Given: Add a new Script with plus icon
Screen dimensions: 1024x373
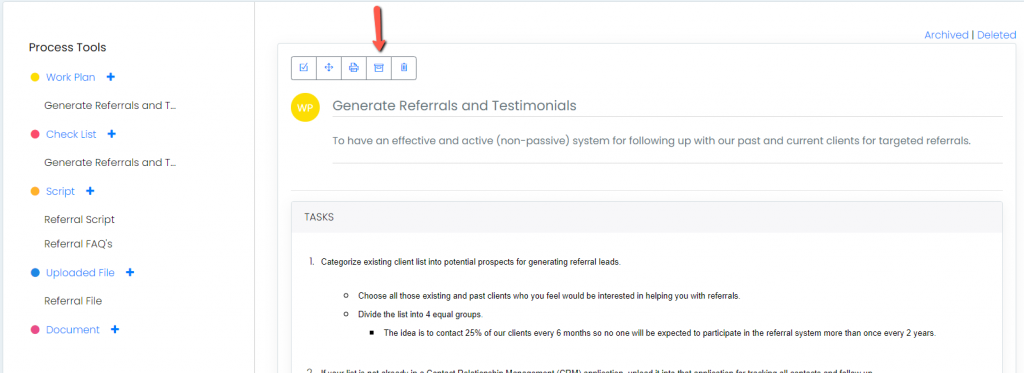Looking at the screenshot, I should point(90,191).
